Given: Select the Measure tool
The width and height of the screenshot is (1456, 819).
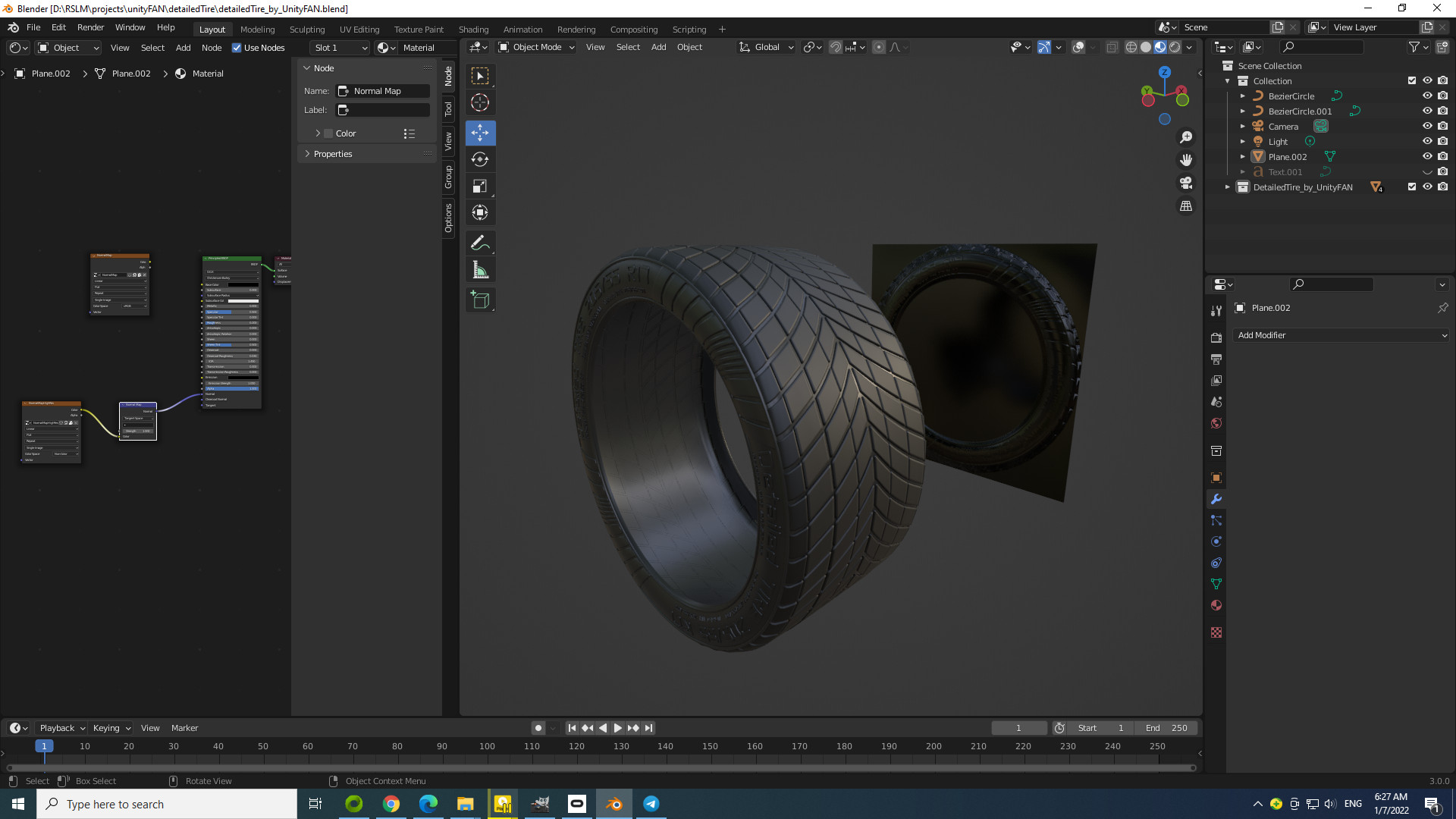Looking at the screenshot, I should tap(480, 268).
